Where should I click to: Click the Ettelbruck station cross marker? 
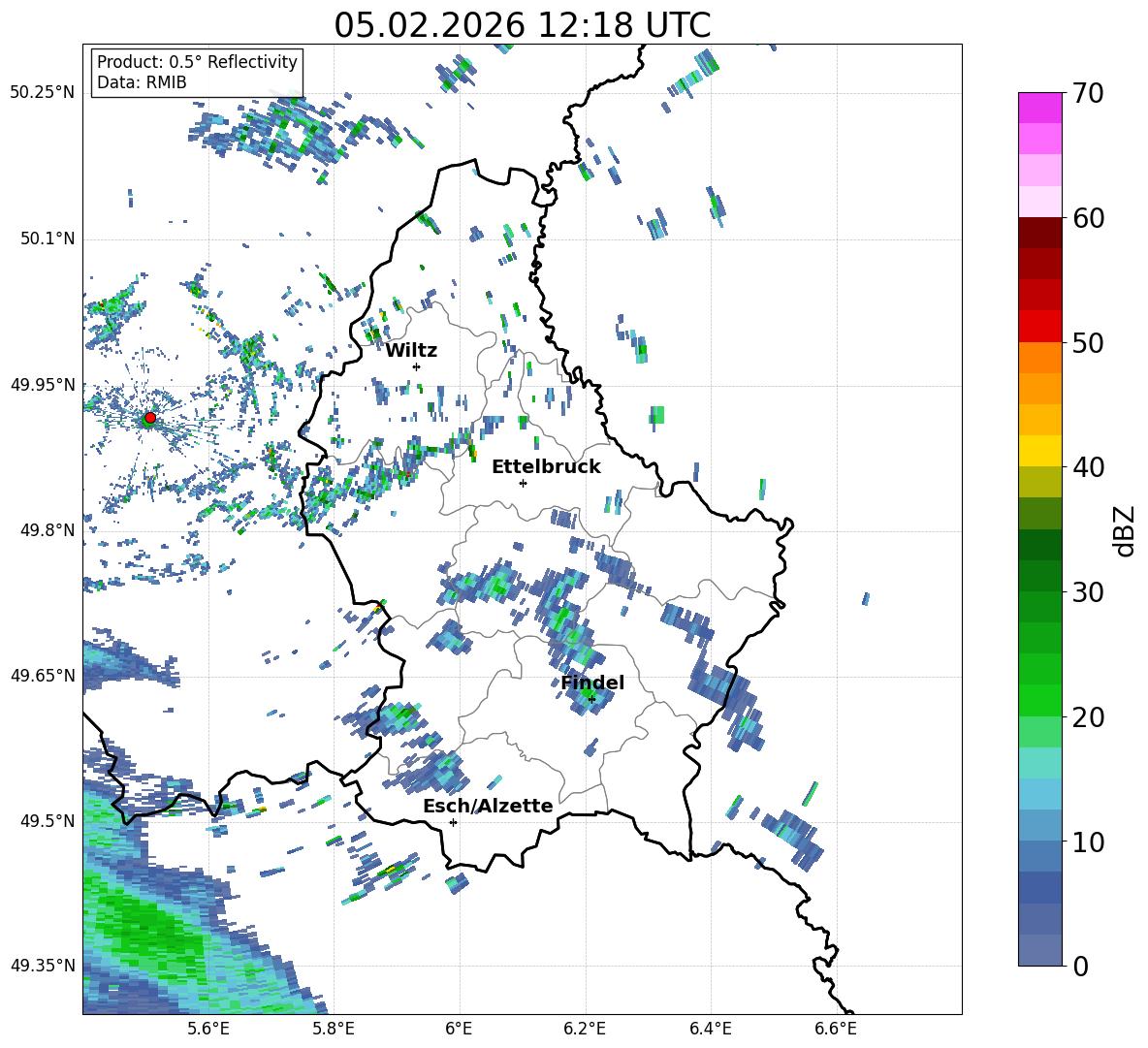[523, 483]
